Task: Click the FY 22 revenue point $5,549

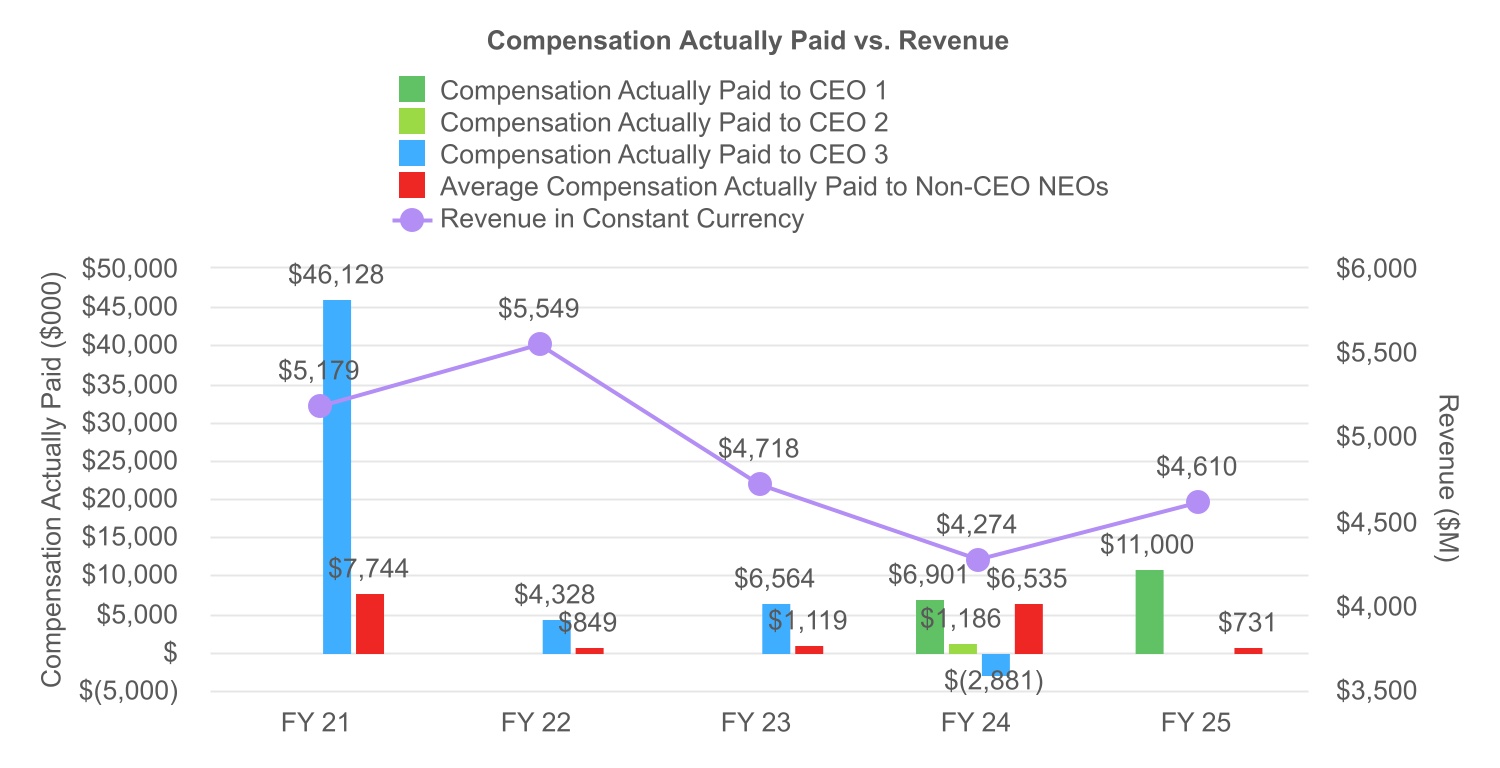Action: [x=540, y=344]
